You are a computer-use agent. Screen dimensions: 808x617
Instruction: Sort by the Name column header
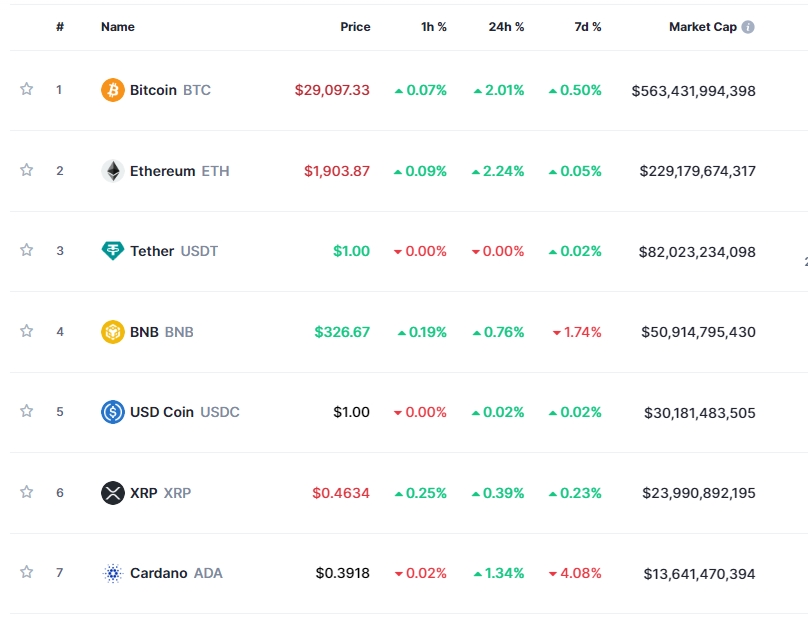pyautogui.click(x=118, y=27)
